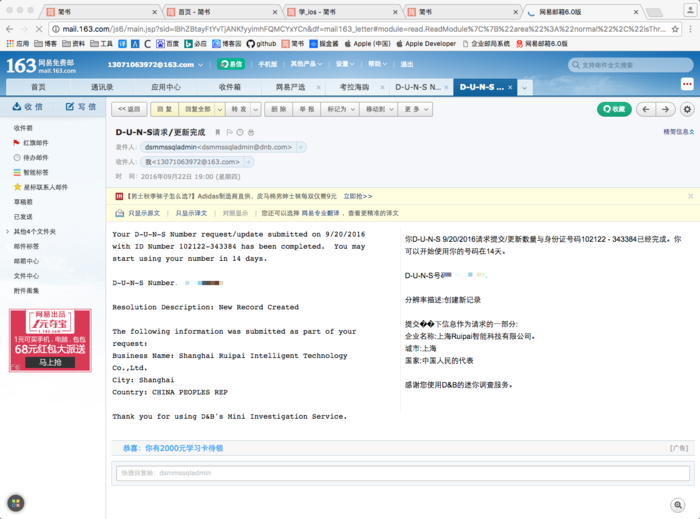Open the 移动到 move-to dropdown
This screenshot has width=700, height=519.
point(379,109)
